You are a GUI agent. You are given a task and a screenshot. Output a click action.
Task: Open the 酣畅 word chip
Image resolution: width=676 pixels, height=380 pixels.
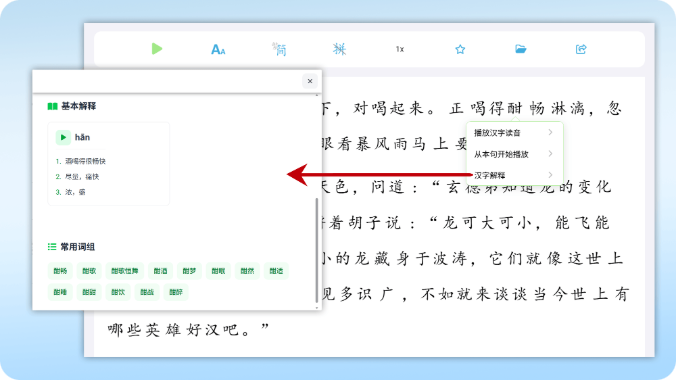coord(60,271)
